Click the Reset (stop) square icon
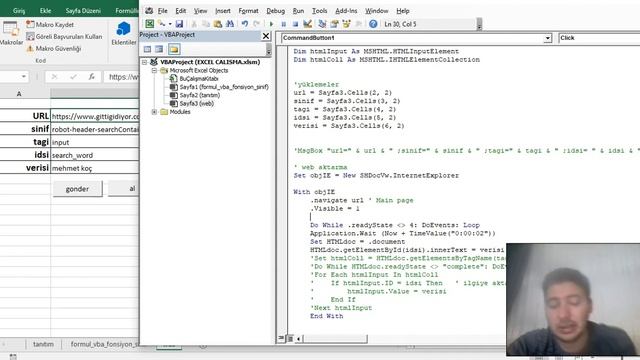The height and width of the screenshot is (360, 640). point(295,24)
